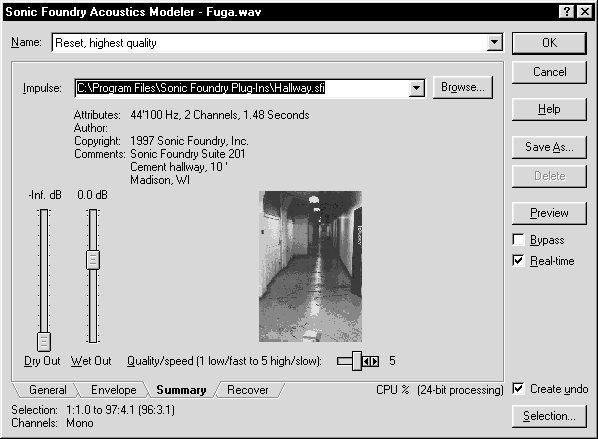
Task: Click the Quality/speed slider thumb
Action: click(x=357, y=361)
